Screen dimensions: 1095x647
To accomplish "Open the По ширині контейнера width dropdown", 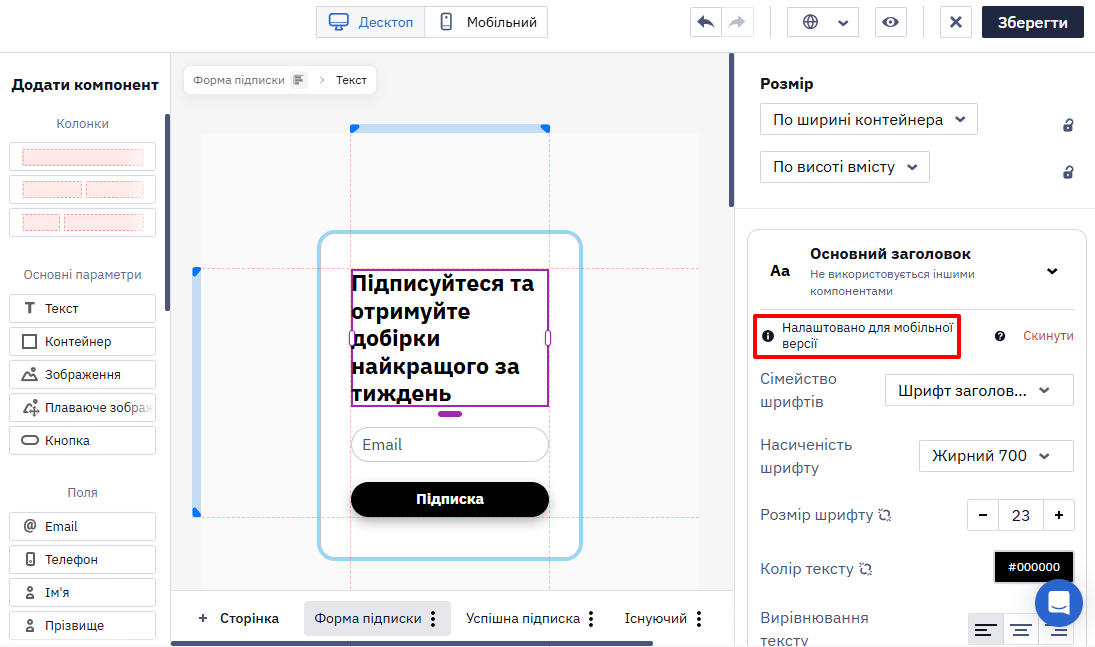I will [x=869, y=119].
